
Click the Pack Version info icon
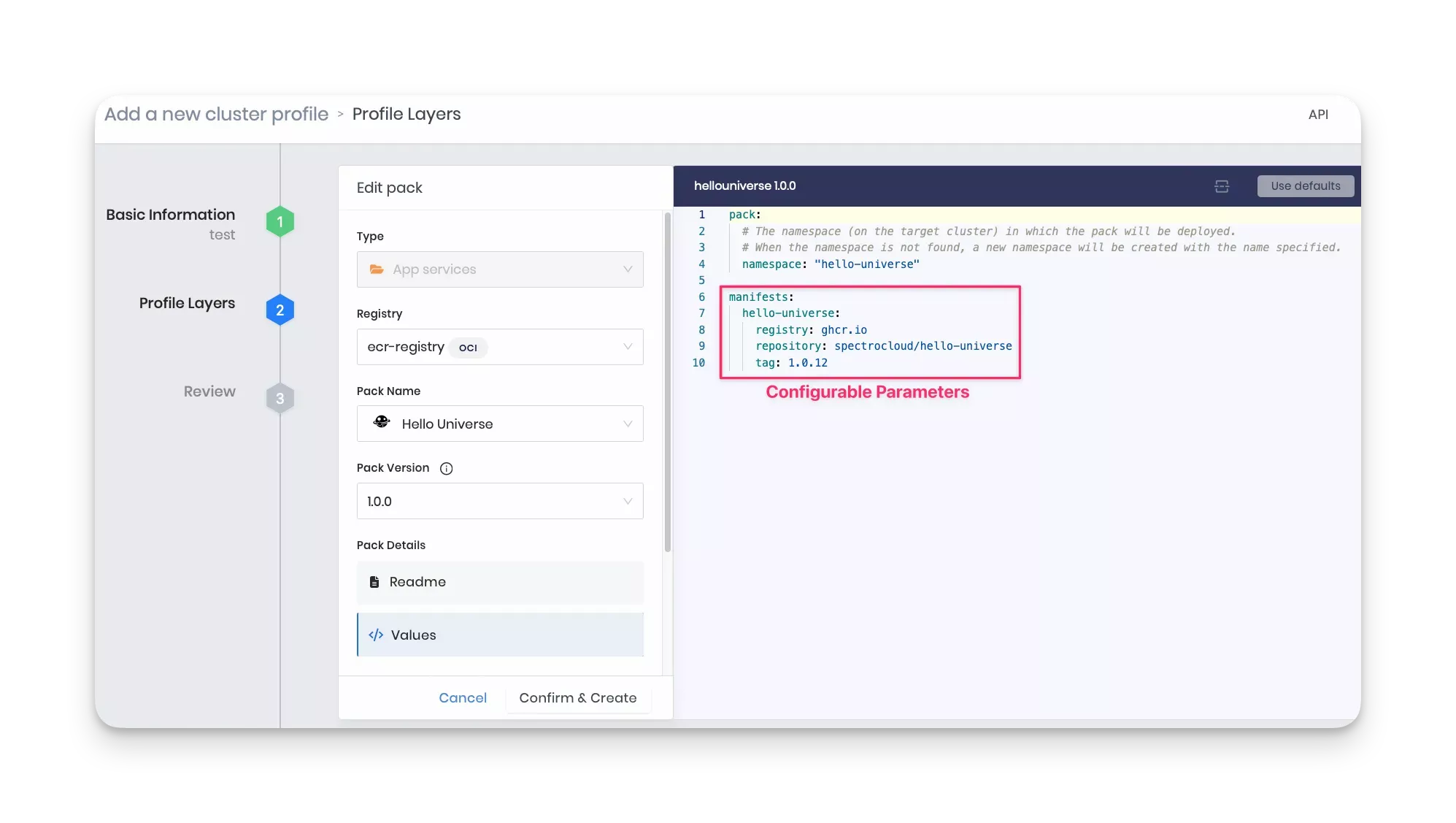tap(446, 469)
